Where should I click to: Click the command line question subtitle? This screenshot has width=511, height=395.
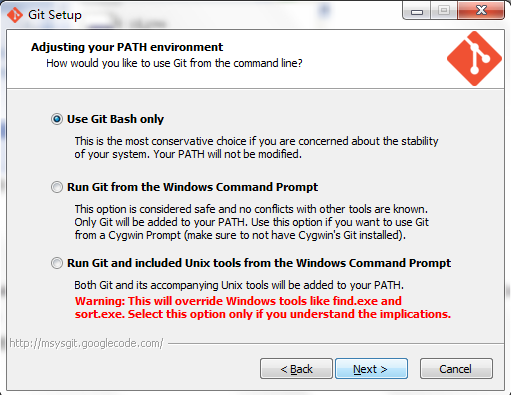pos(174,63)
